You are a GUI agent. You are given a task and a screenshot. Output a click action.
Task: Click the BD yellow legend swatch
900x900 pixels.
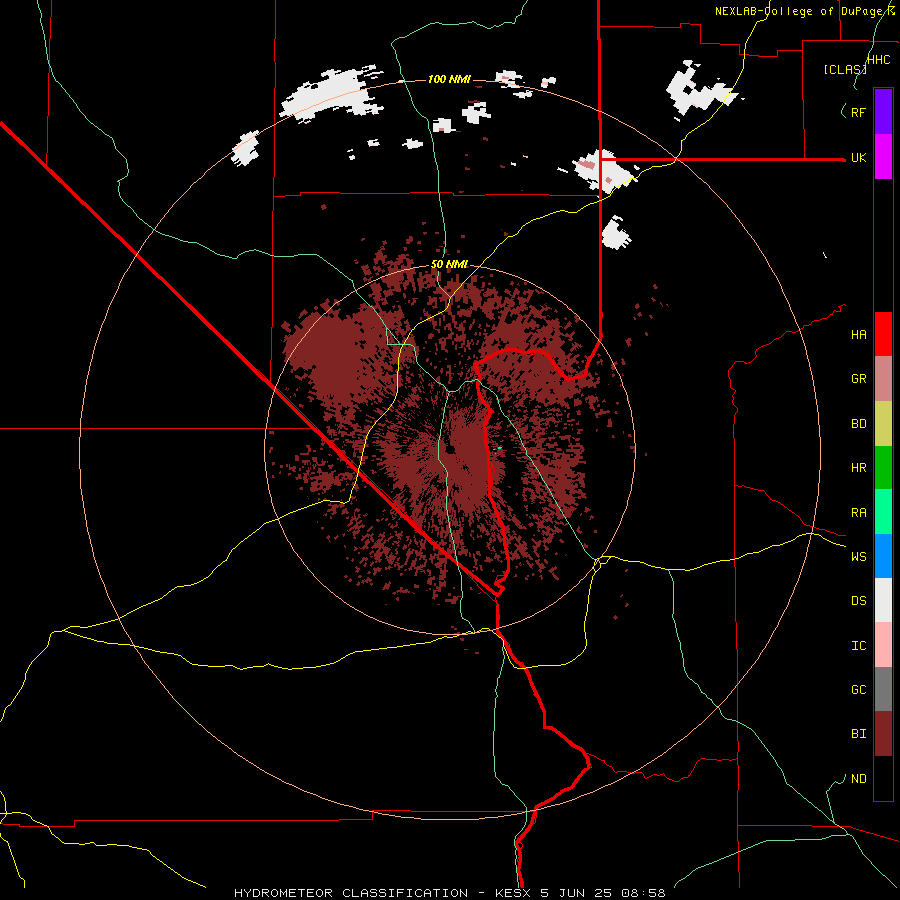[x=883, y=423]
